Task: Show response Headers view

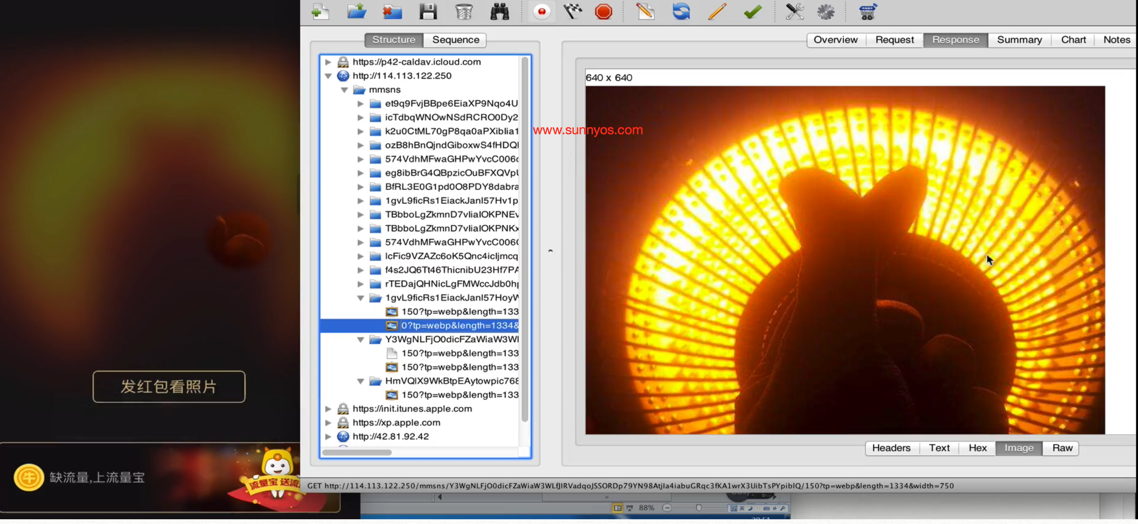Action: point(891,448)
